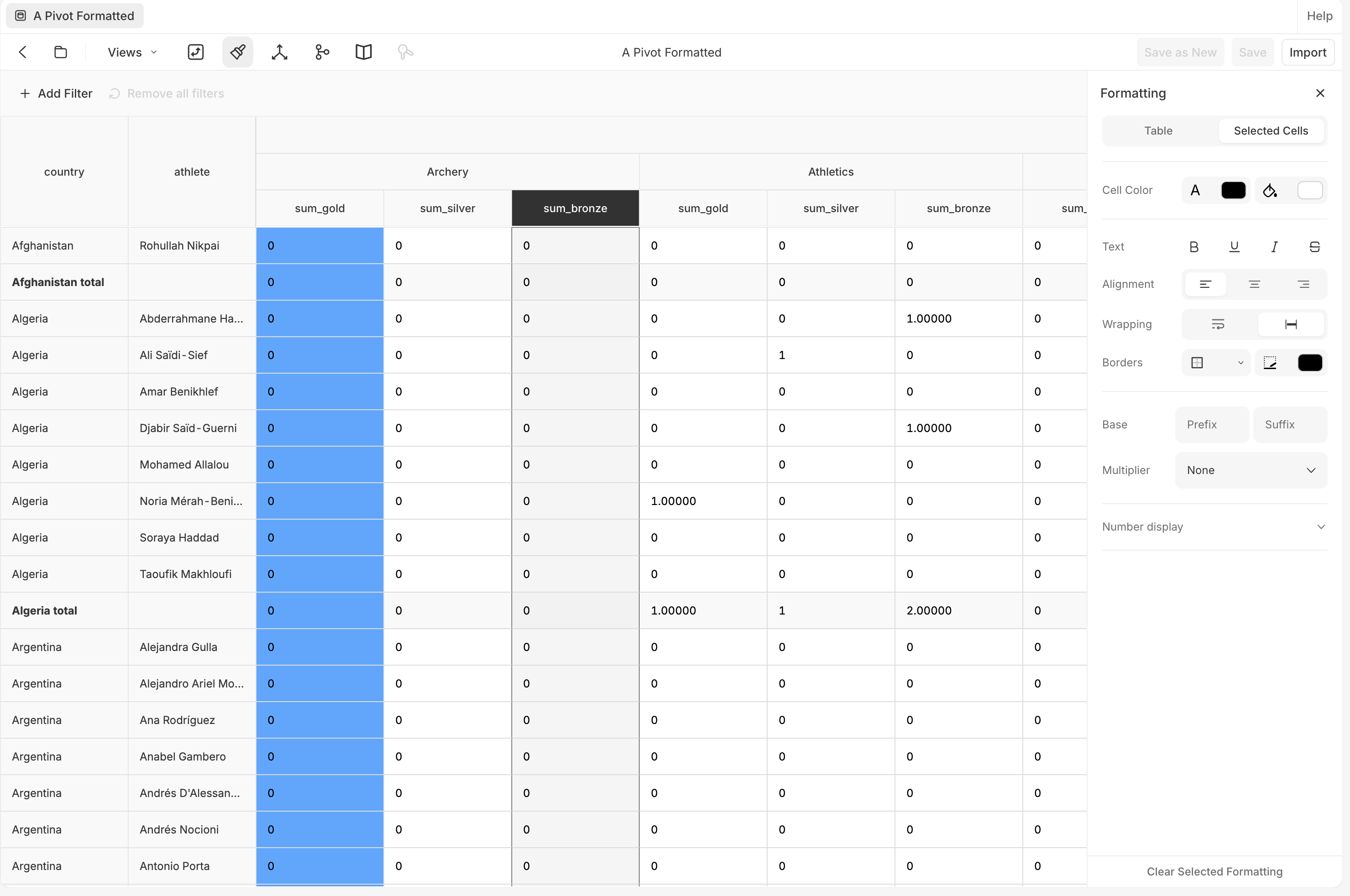
Task: Switch to the Selected Cells tab
Action: pos(1271,131)
